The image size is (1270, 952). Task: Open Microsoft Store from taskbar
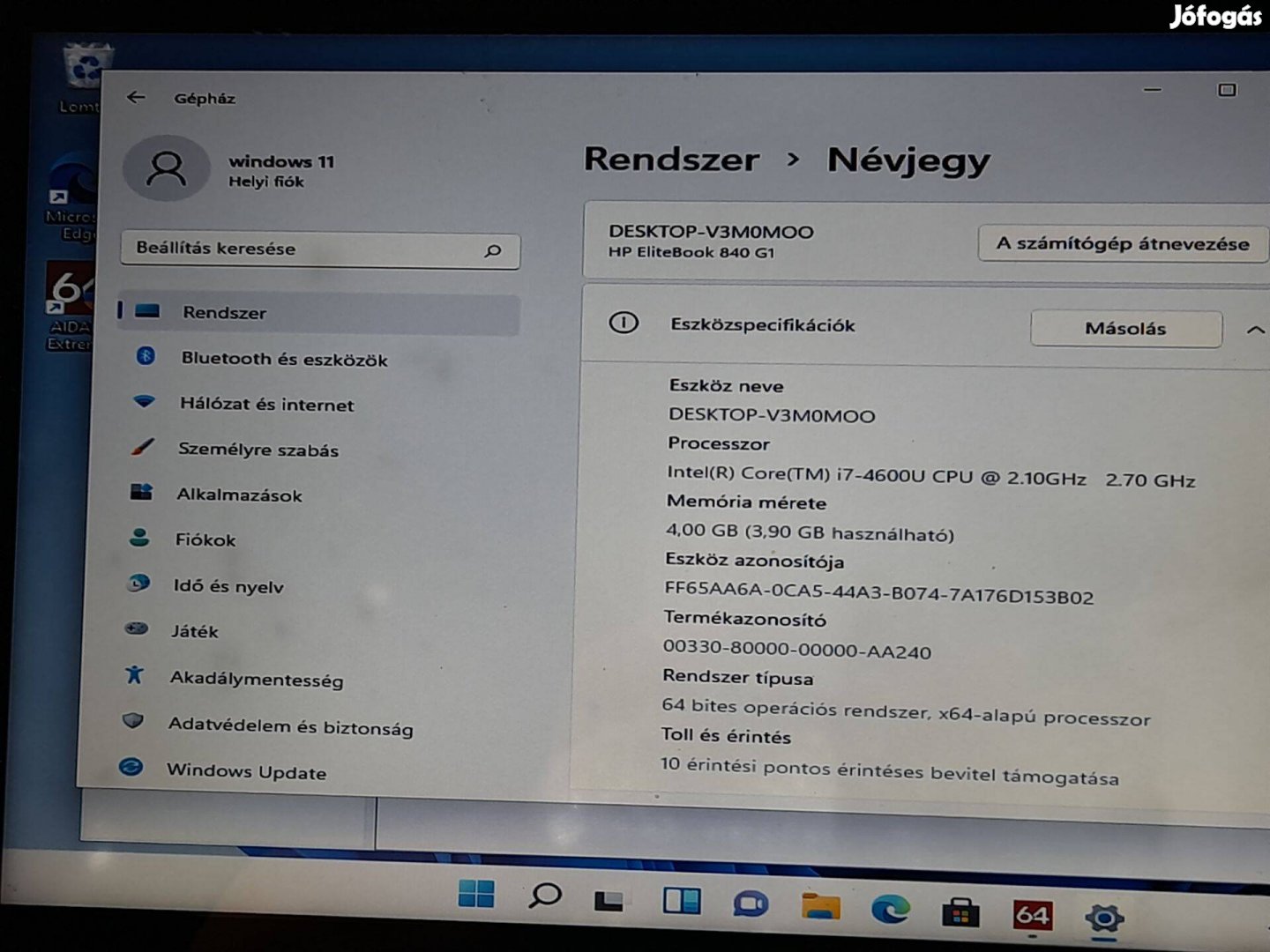pos(960,911)
